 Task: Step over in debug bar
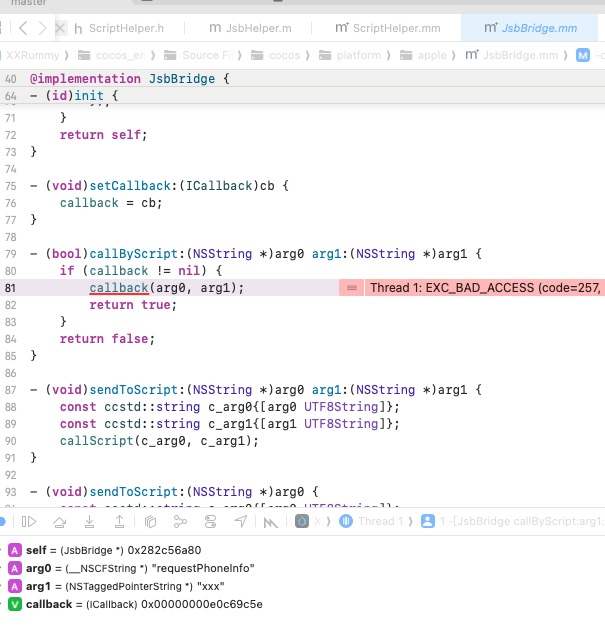60,522
